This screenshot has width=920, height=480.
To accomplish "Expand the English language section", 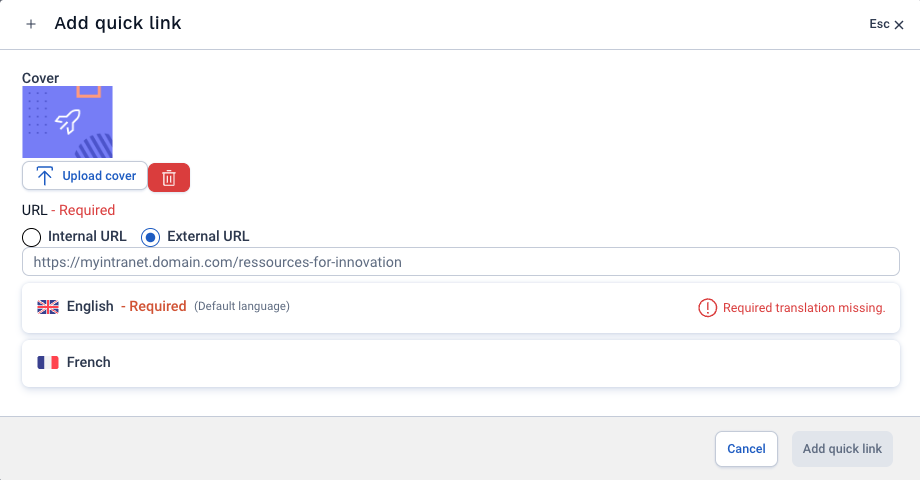I will (x=461, y=308).
